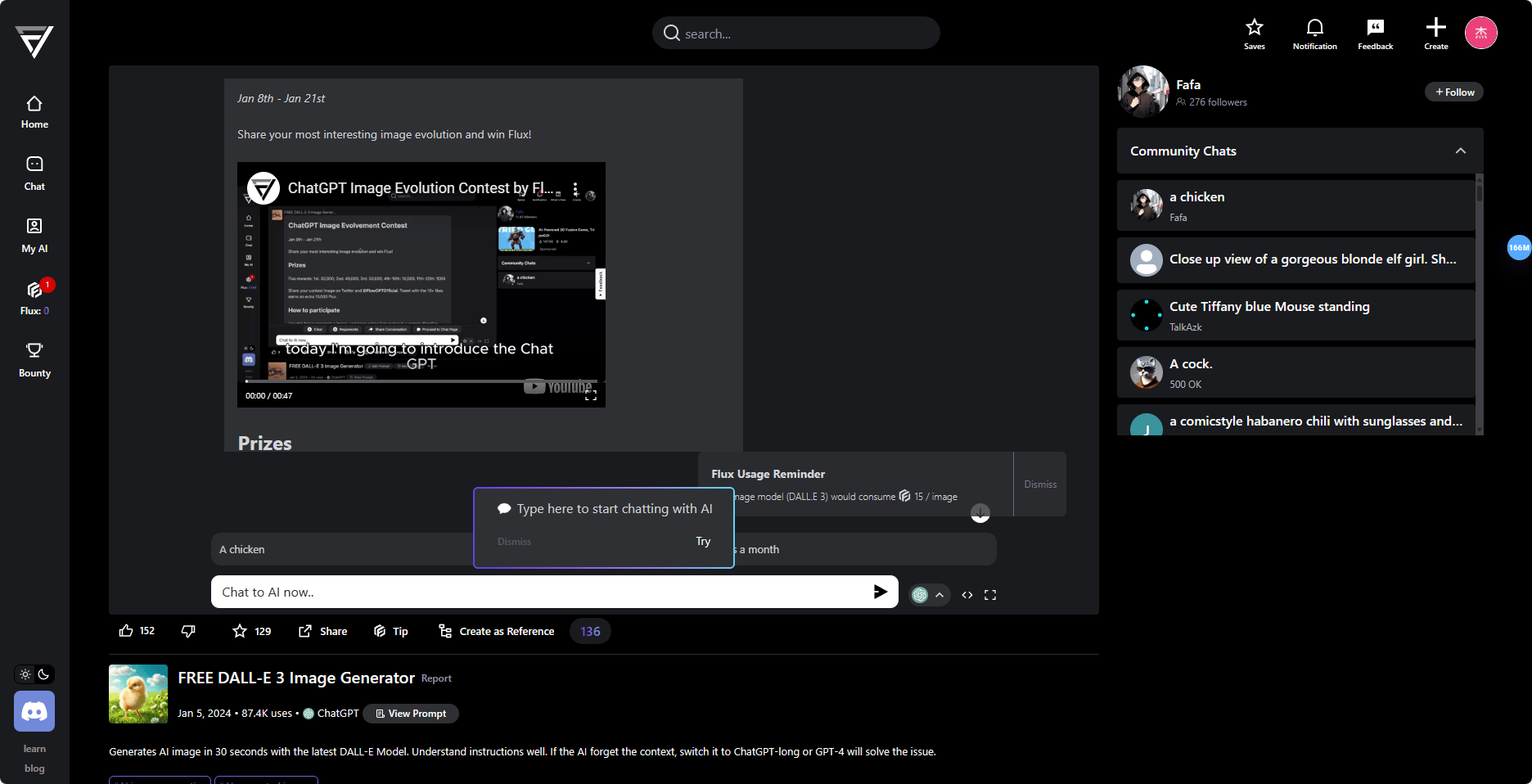
Task: Like the prompt with thumbs up
Action: pyautogui.click(x=126, y=631)
